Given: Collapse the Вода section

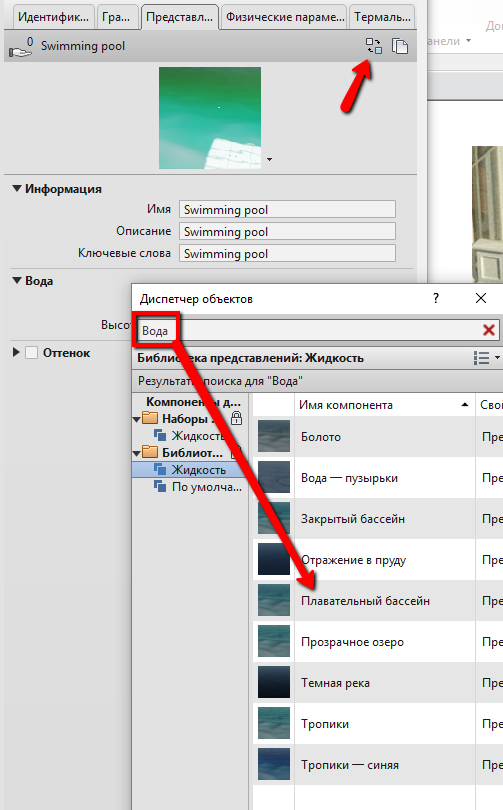Looking at the screenshot, I should [17, 281].
